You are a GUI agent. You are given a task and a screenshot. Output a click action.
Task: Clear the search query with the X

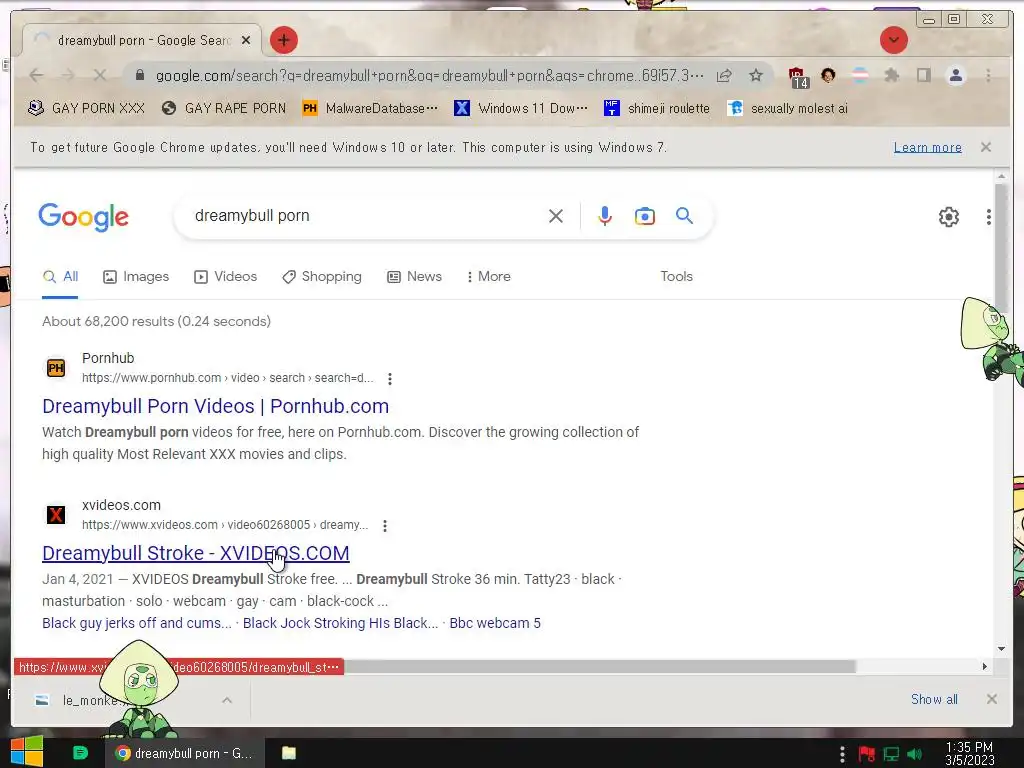coord(556,216)
